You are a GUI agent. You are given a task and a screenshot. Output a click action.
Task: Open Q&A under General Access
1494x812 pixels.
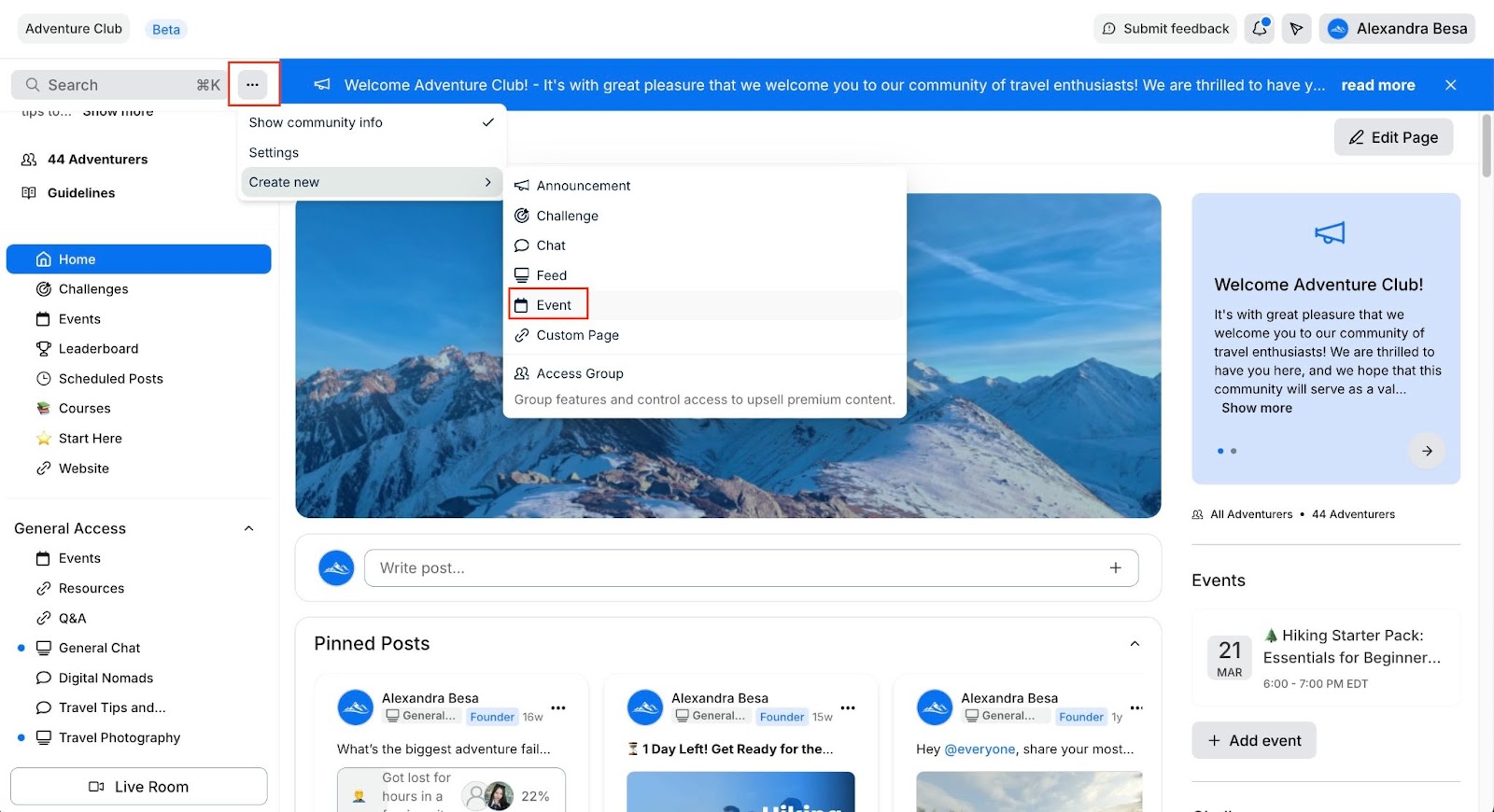coord(138,618)
